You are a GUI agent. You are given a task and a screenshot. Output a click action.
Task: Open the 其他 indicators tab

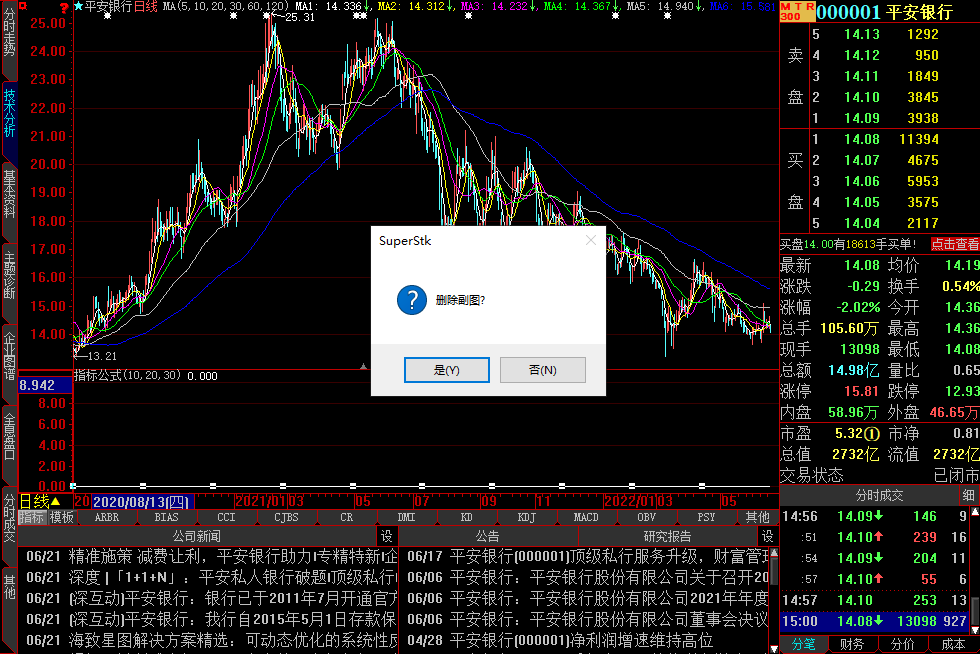click(x=758, y=518)
